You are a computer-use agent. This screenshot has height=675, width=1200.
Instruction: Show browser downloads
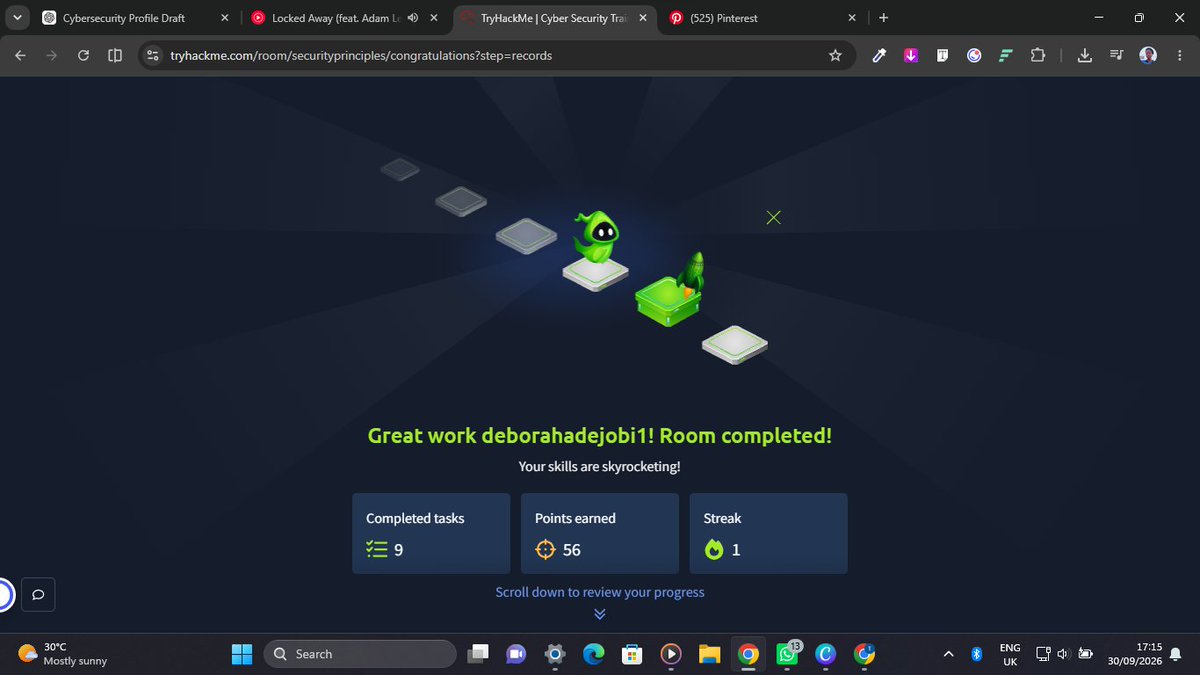[x=1085, y=56]
